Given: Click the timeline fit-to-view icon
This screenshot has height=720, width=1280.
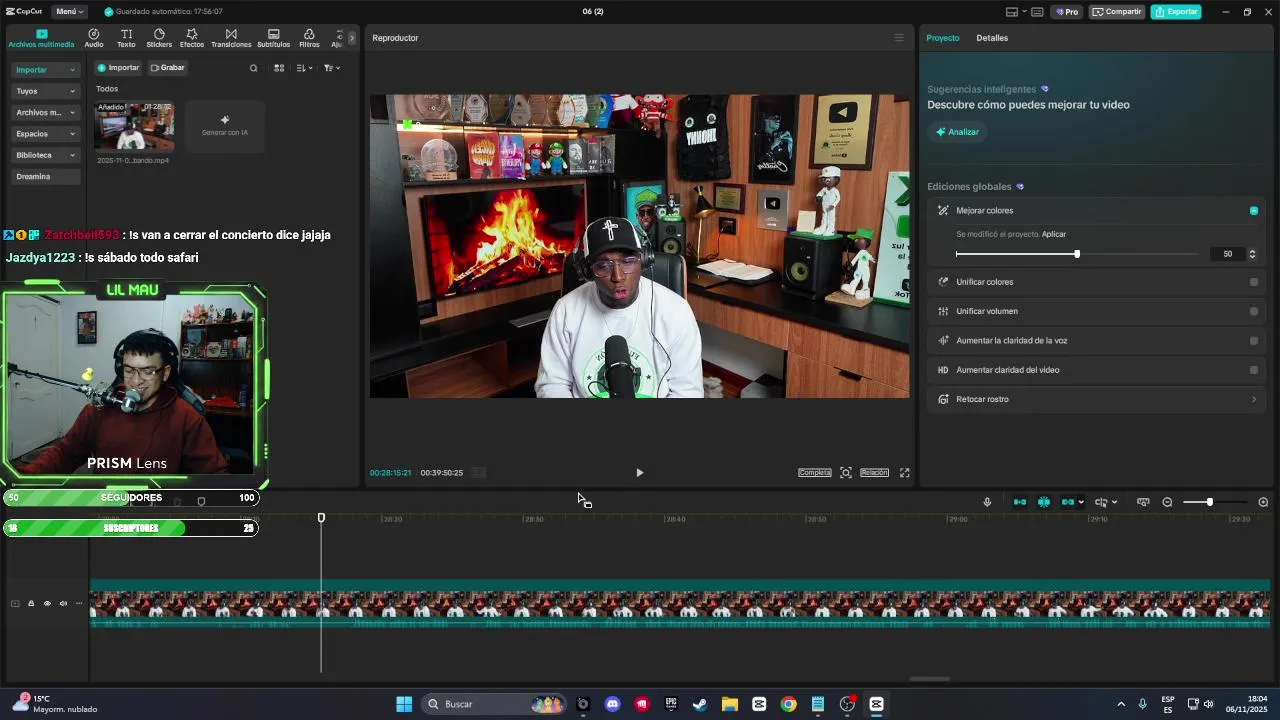Looking at the screenshot, I should tap(1143, 502).
